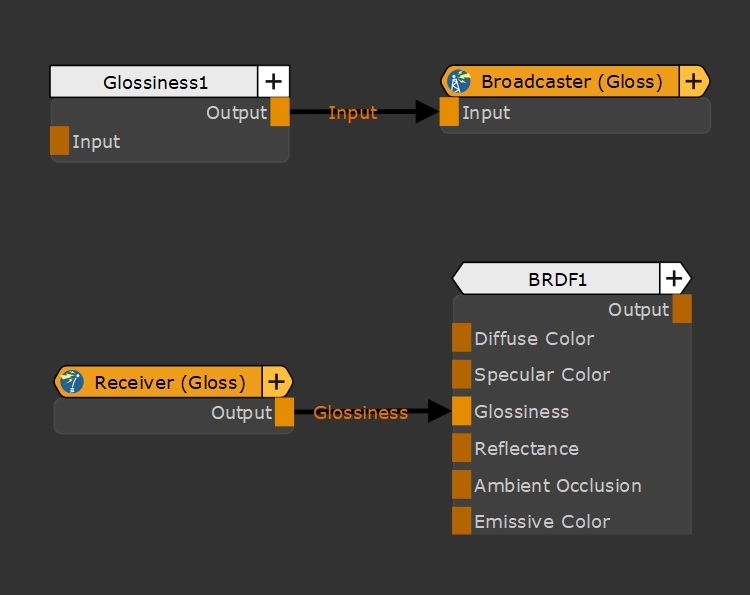Image resolution: width=750 pixels, height=595 pixels.
Task: Click the Broadcaster Input port square
Action: pos(450,112)
